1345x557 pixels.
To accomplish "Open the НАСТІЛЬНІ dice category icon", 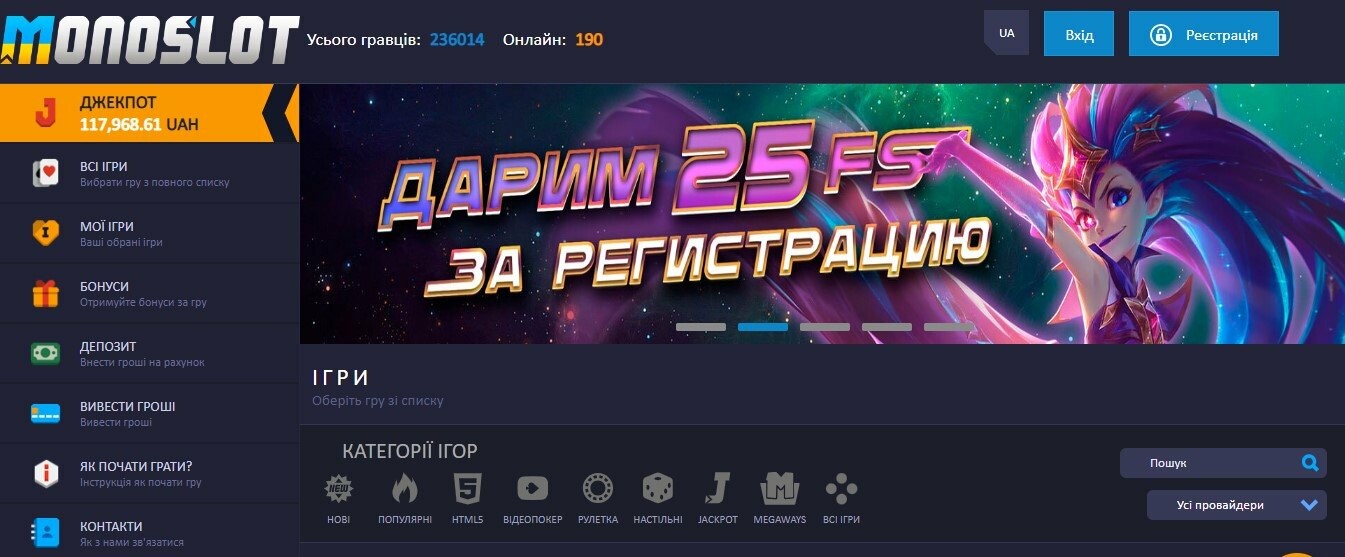I will point(658,489).
